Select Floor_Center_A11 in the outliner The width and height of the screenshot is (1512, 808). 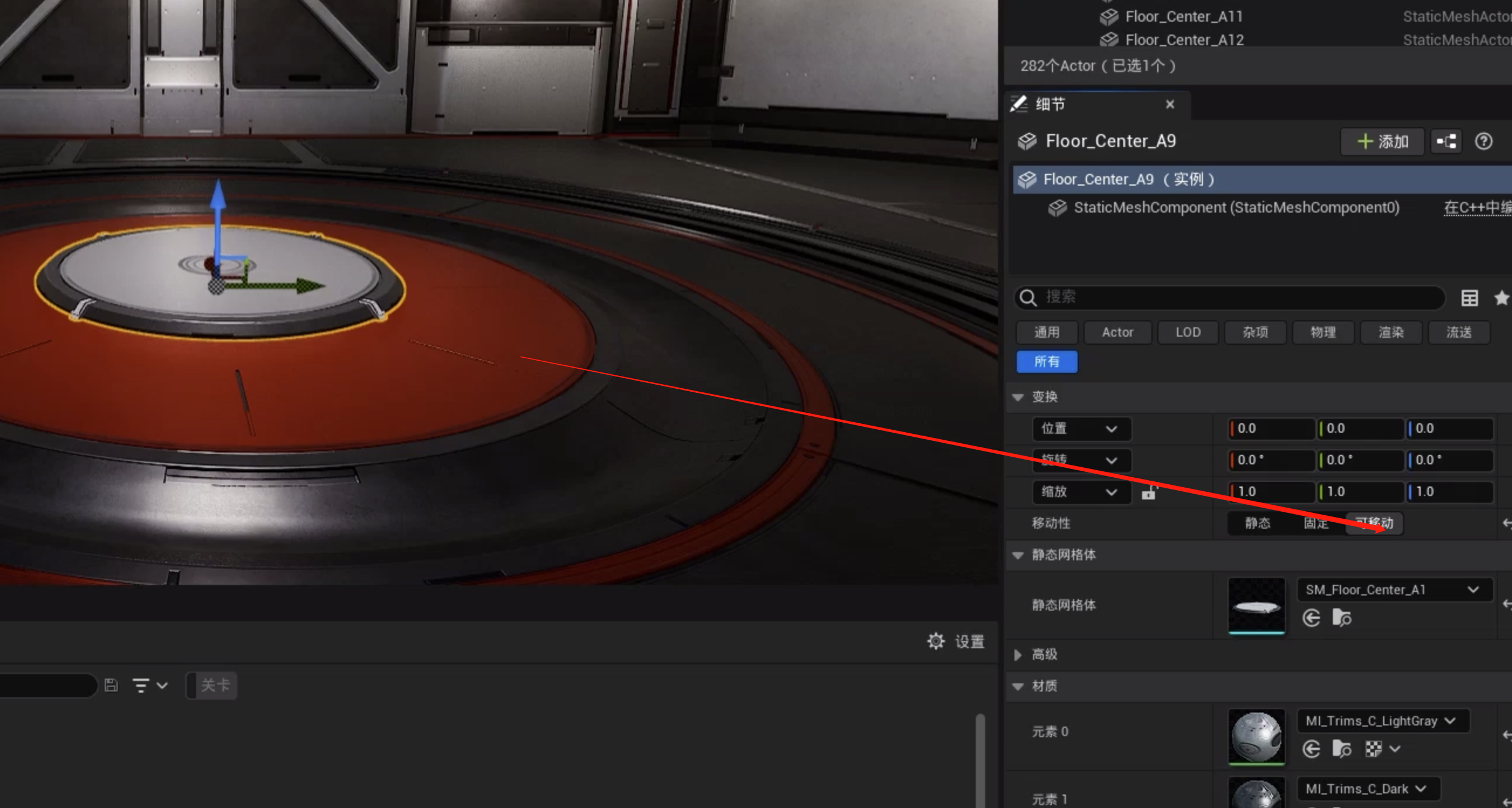[1183, 16]
